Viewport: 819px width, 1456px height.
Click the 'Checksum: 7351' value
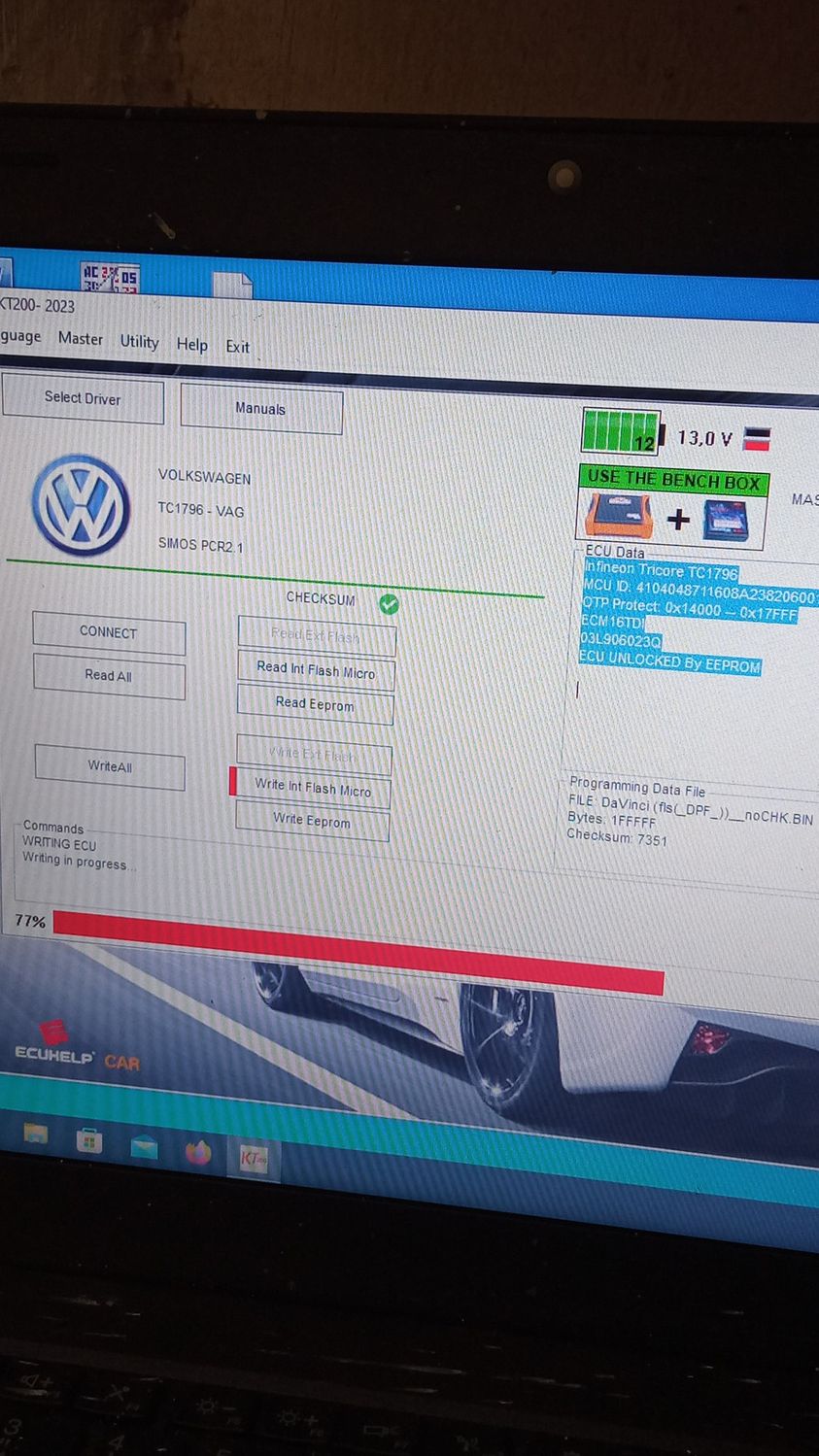617,836
